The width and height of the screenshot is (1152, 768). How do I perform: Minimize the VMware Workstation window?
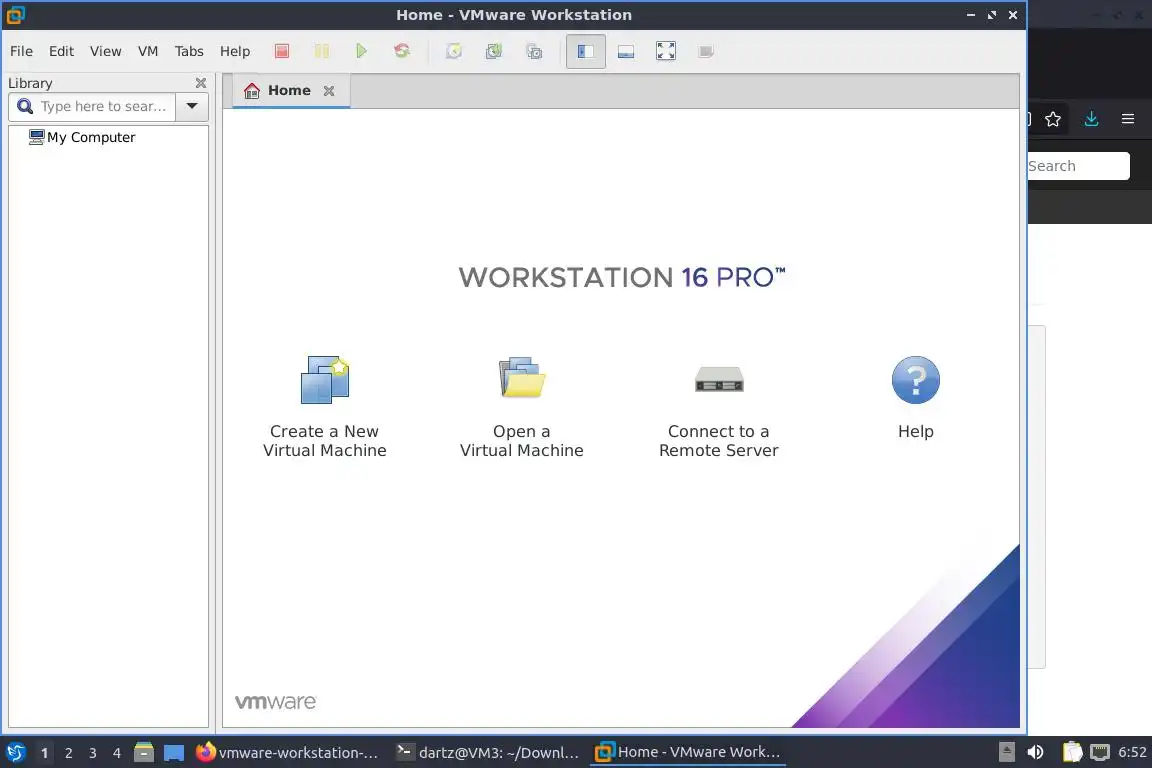[971, 15]
